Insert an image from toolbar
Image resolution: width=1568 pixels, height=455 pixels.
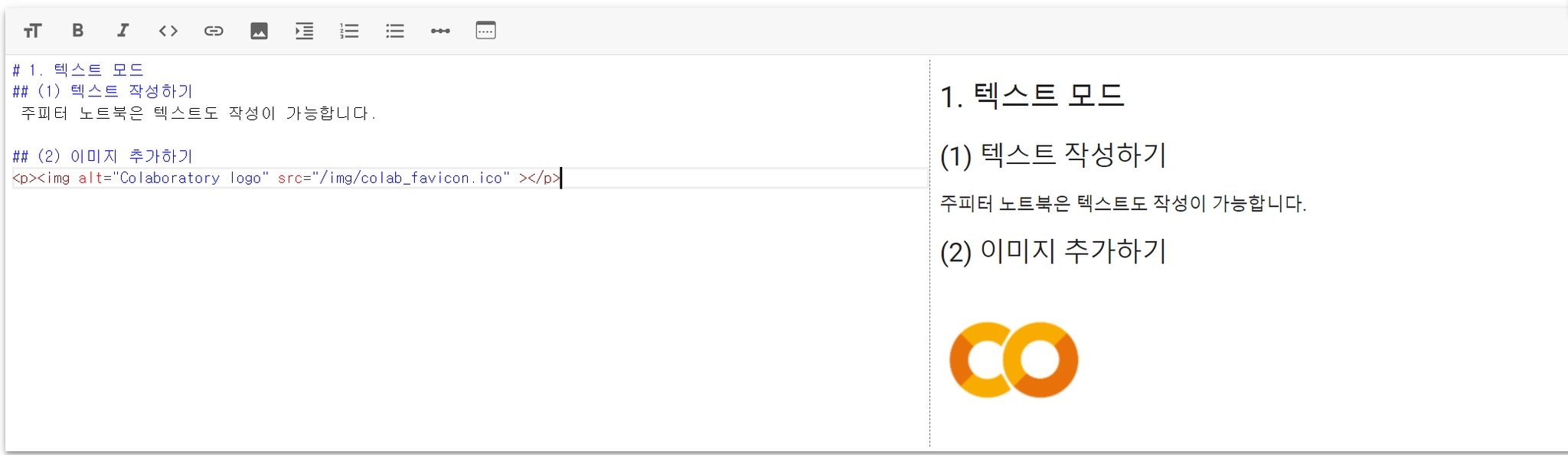[259, 31]
